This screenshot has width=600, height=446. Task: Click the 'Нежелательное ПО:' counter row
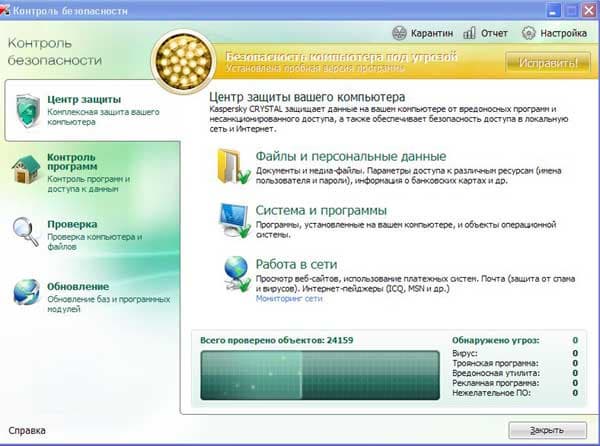[x=515, y=393]
